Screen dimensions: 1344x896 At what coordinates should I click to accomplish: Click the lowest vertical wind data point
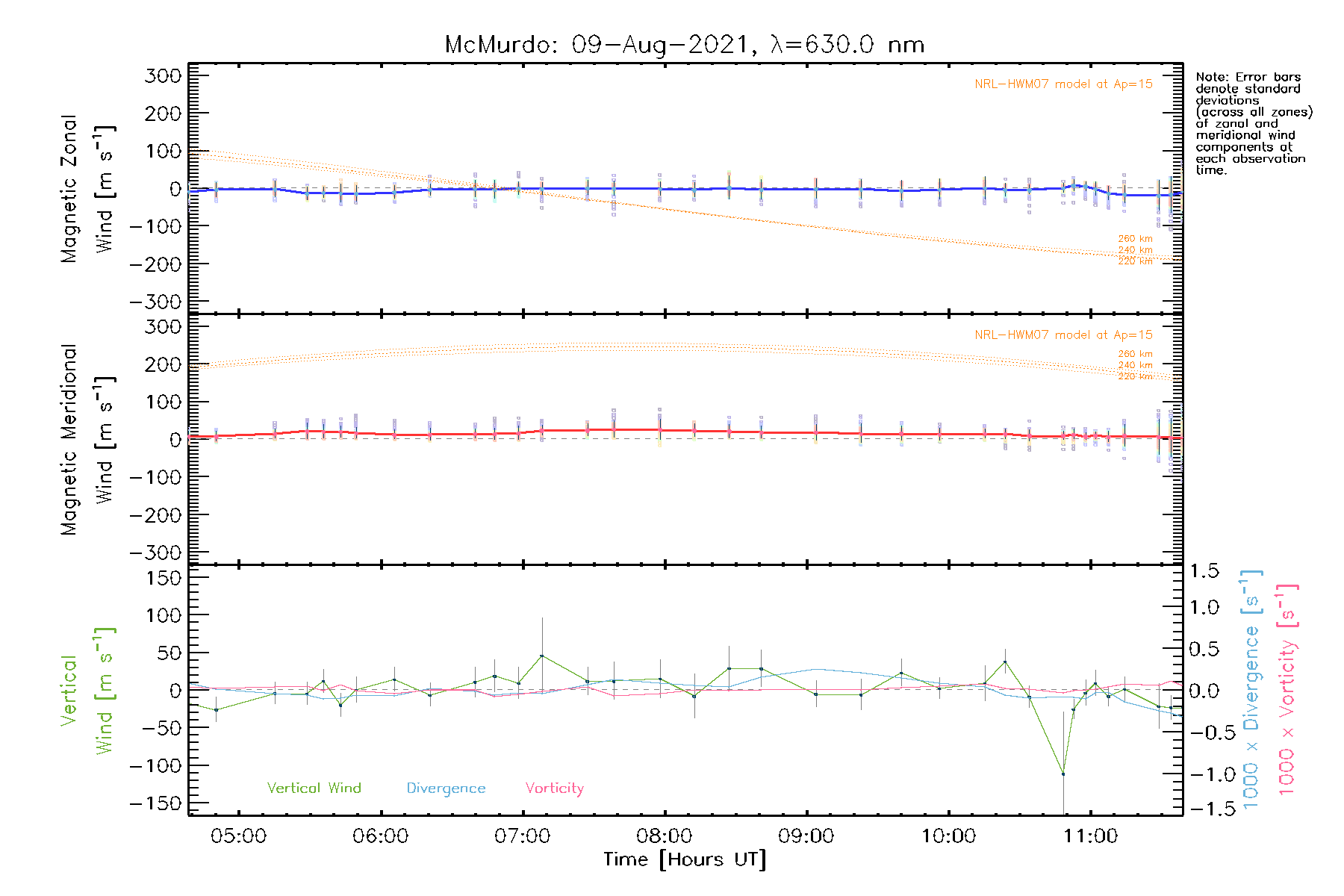pos(1063,774)
